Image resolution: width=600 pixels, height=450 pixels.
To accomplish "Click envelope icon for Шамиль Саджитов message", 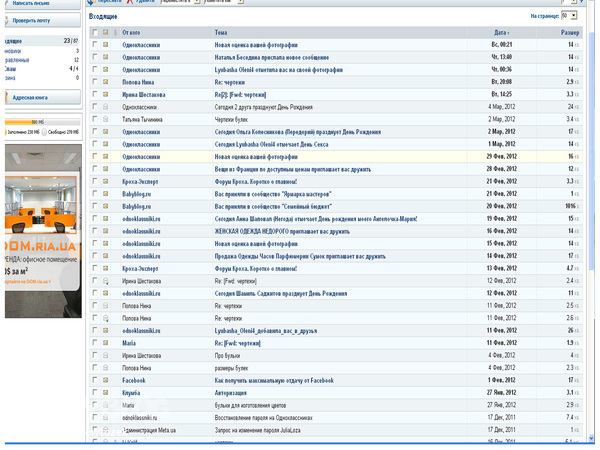I will [x=106, y=293].
